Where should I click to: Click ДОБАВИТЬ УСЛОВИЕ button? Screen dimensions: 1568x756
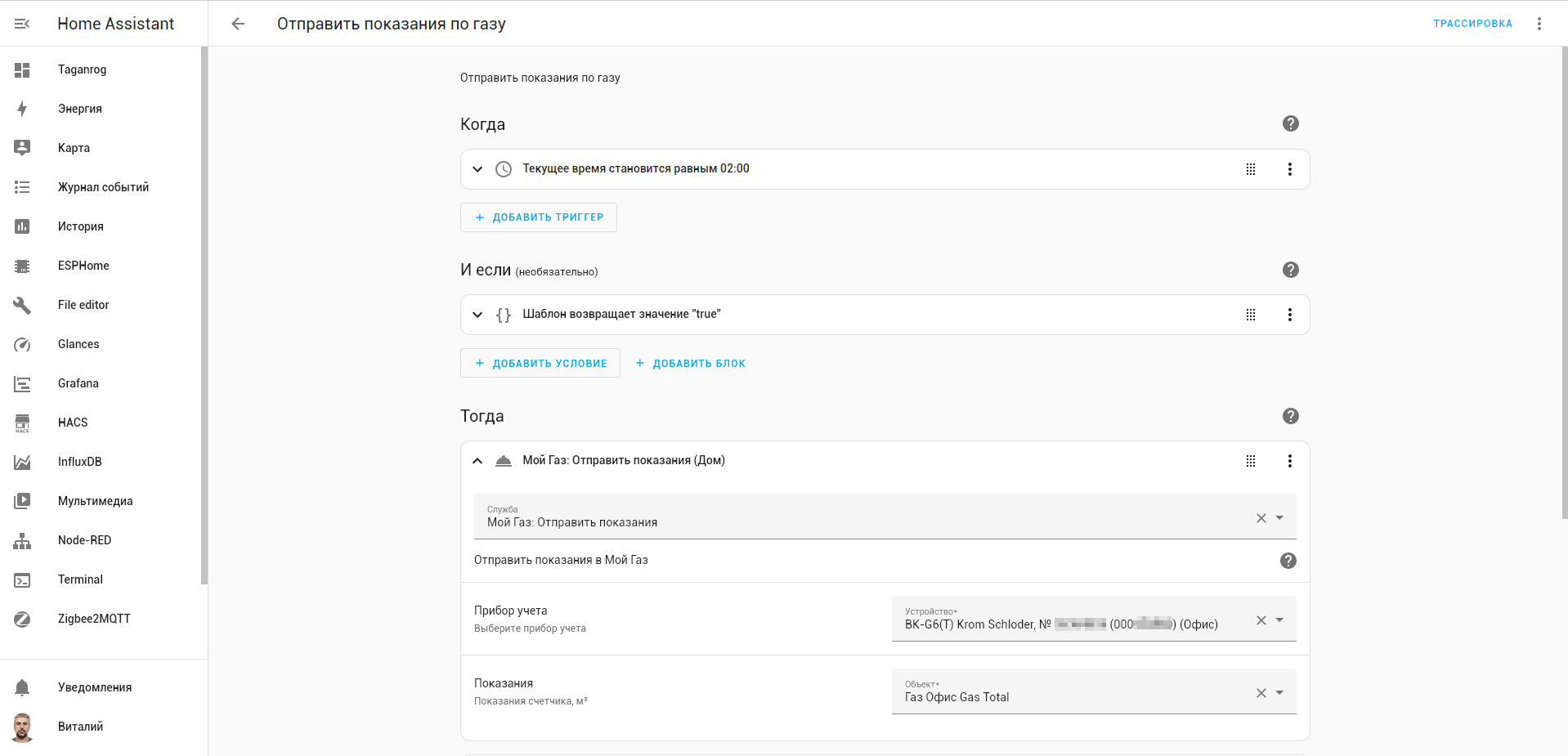(540, 363)
